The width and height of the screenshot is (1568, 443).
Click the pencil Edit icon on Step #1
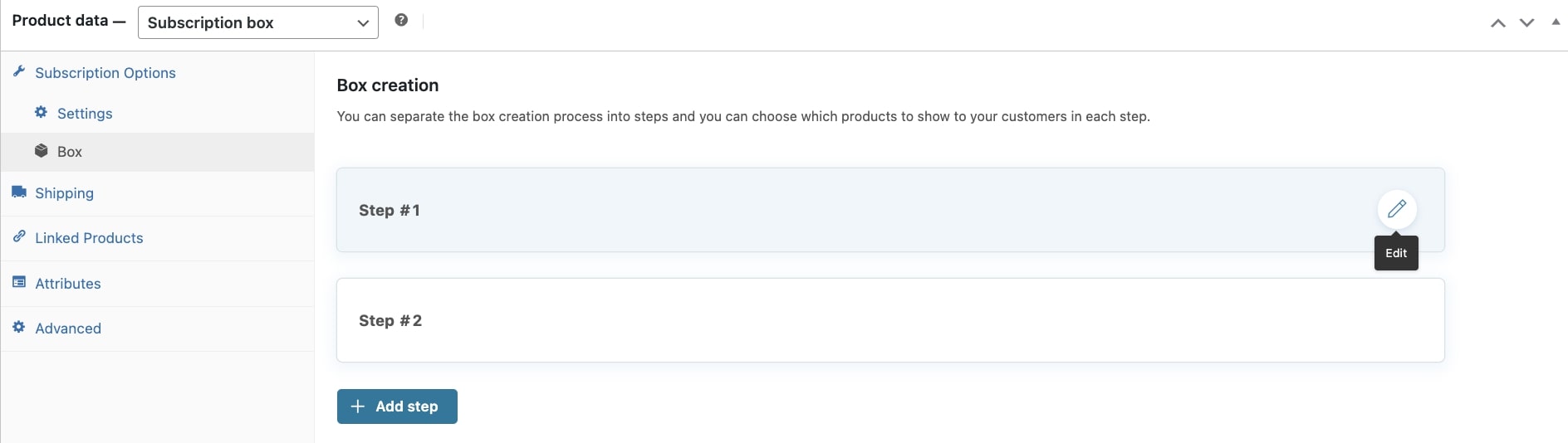click(x=1397, y=209)
